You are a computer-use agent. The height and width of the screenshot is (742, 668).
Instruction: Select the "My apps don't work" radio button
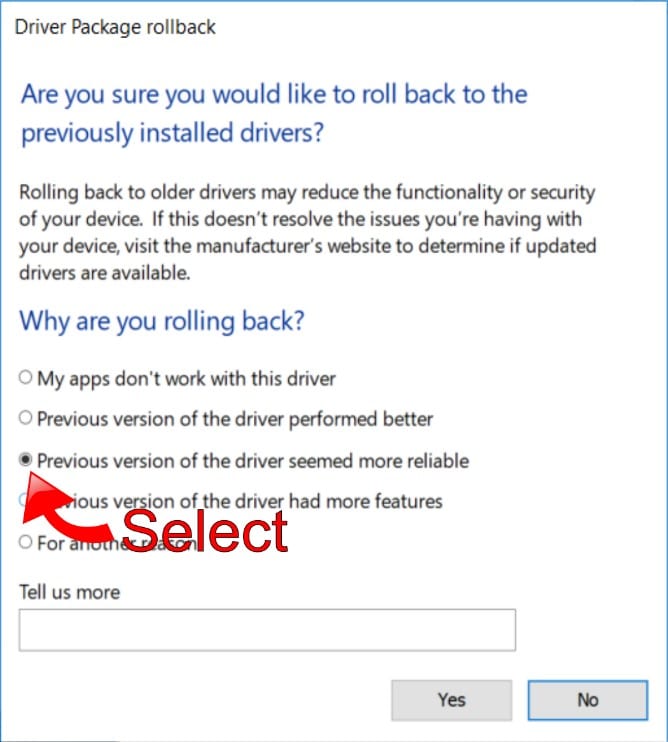point(26,378)
